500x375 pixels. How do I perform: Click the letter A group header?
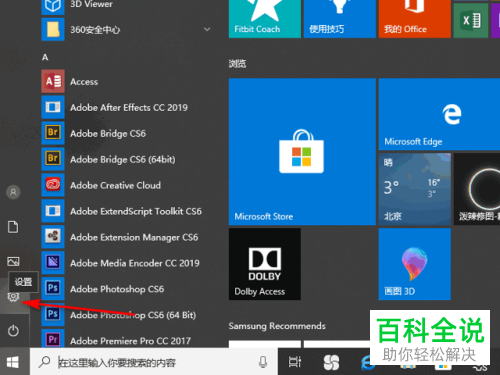coord(45,57)
